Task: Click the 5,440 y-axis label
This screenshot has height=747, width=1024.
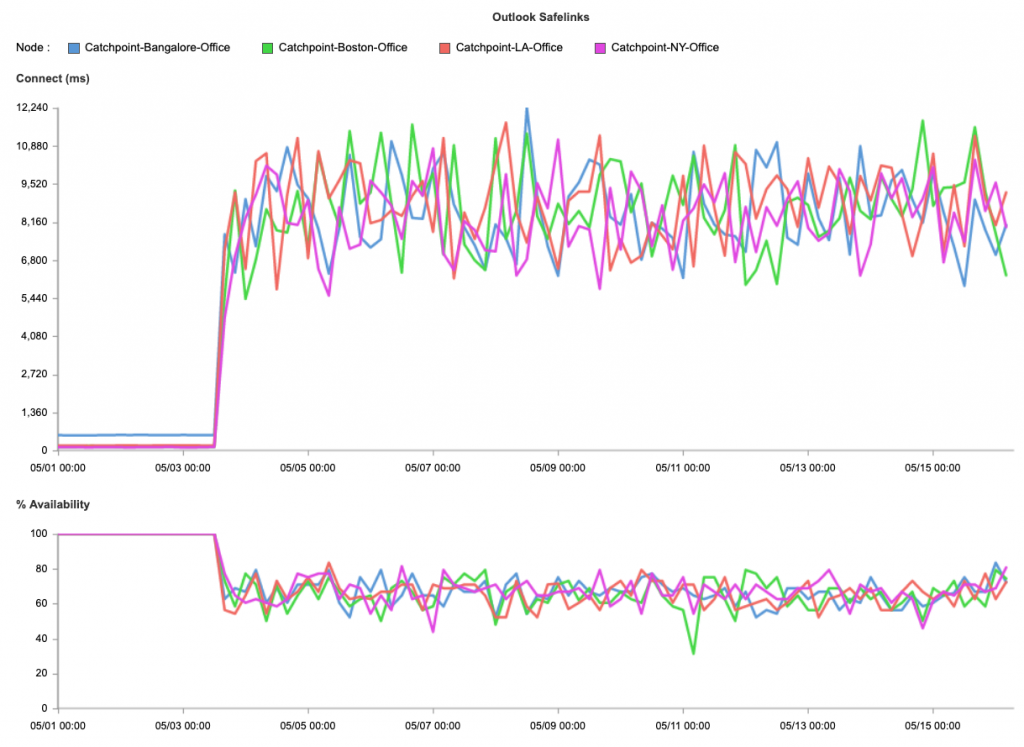Action: pyautogui.click(x=35, y=298)
